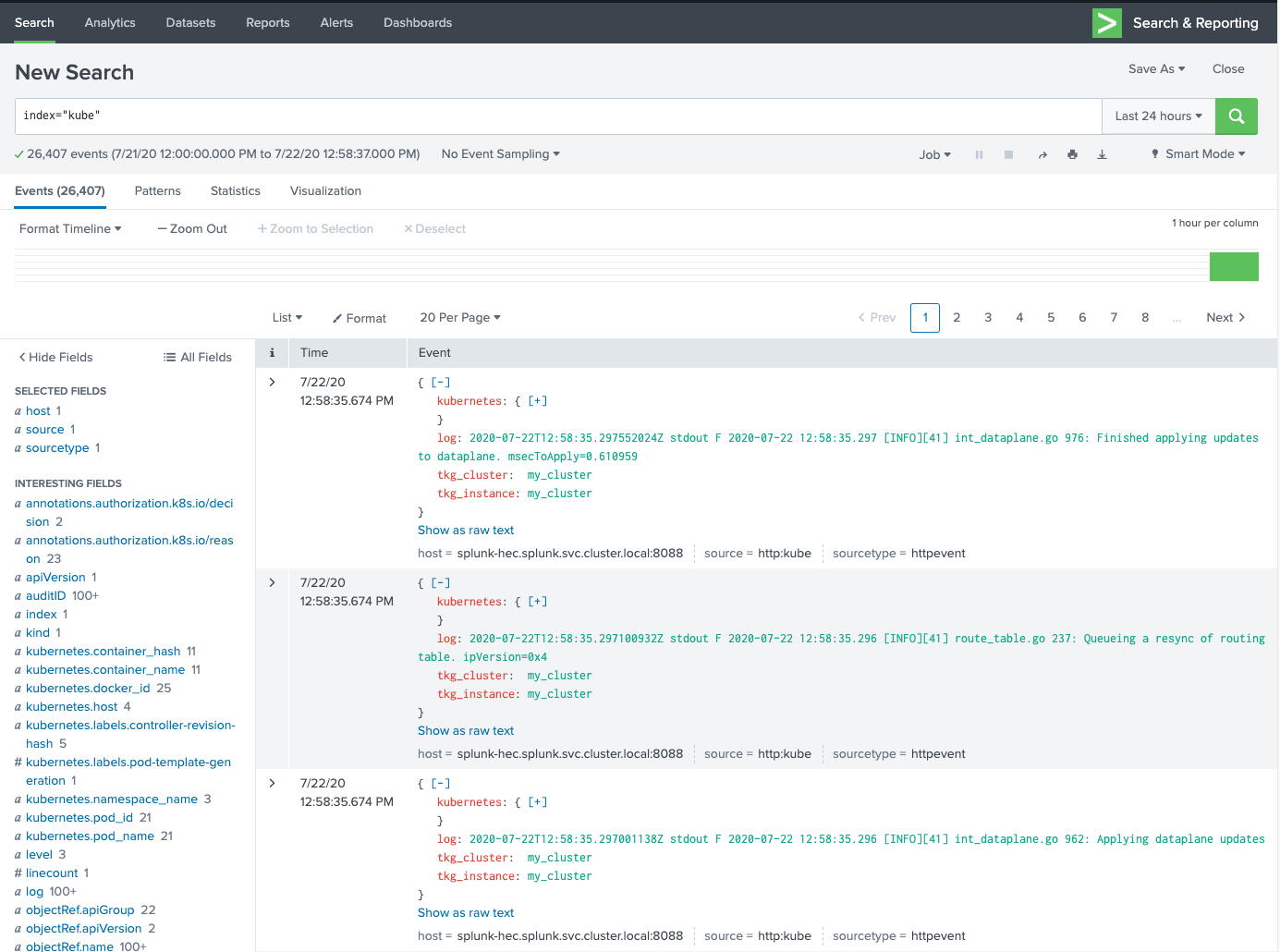Switch to the Visualization tab

tap(325, 191)
